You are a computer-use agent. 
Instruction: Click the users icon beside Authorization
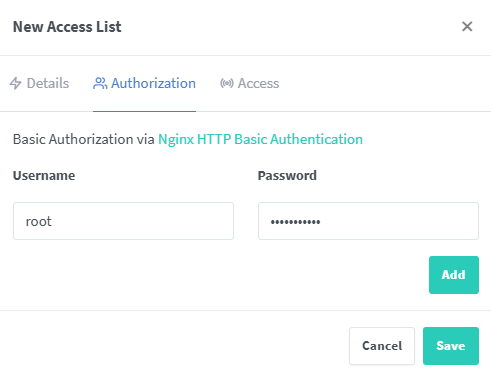[100, 83]
